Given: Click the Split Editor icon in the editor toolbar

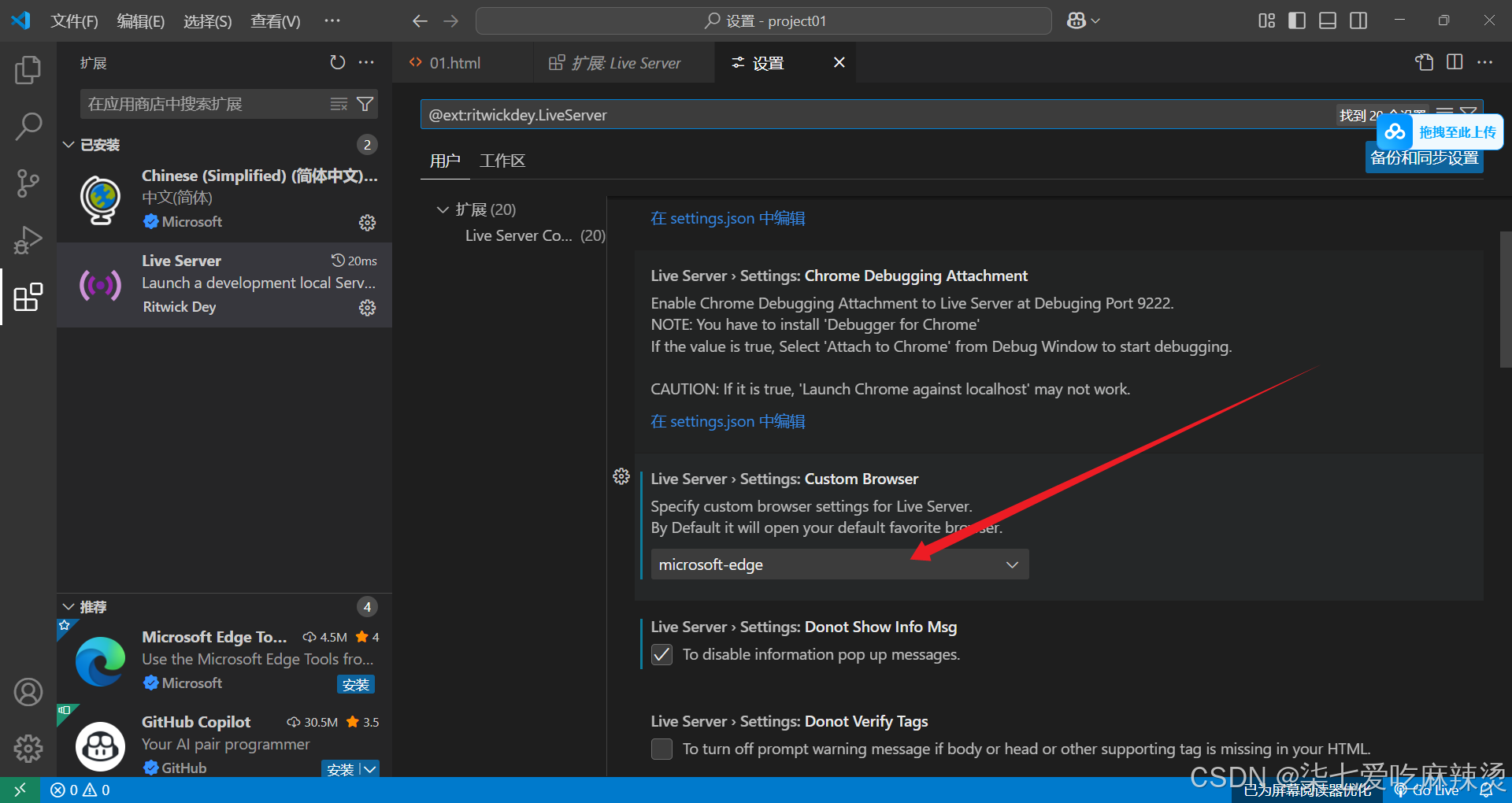Looking at the screenshot, I should pyautogui.click(x=1454, y=62).
